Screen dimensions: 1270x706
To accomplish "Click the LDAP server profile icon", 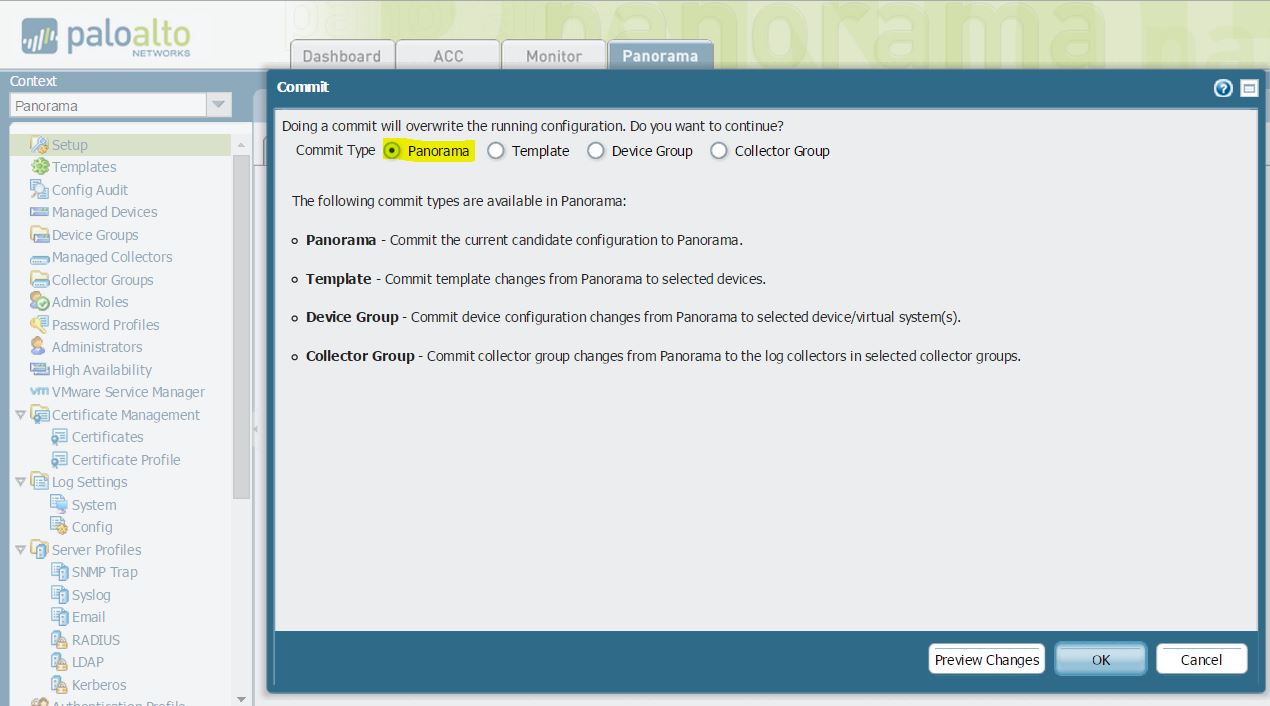I will coord(60,662).
